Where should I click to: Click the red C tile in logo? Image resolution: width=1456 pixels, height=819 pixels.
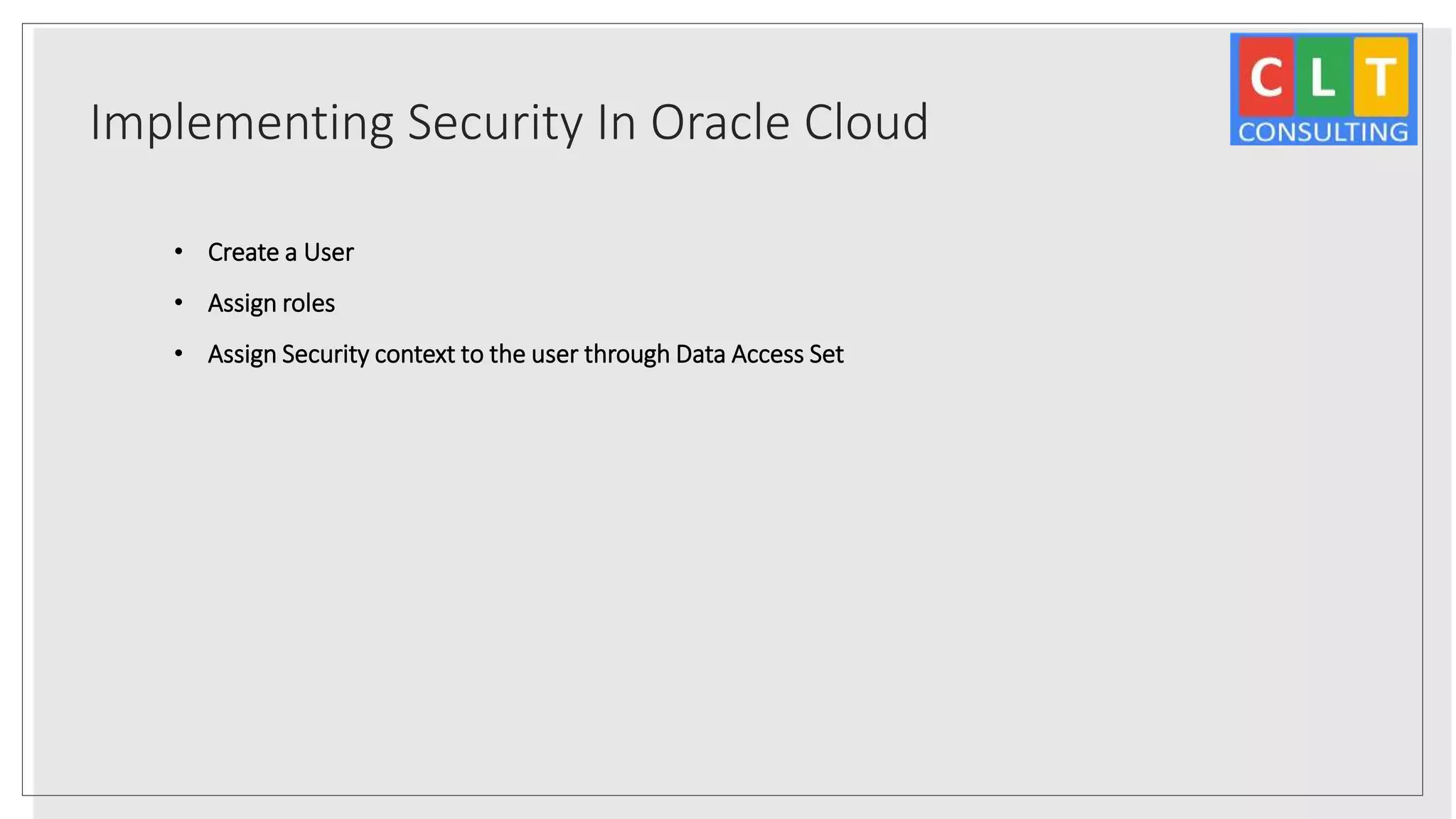pyautogui.click(x=1265, y=77)
